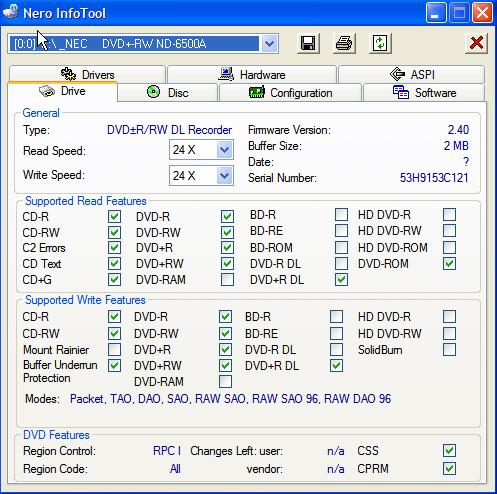Click the Refresh drive info icon

point(380,43)
